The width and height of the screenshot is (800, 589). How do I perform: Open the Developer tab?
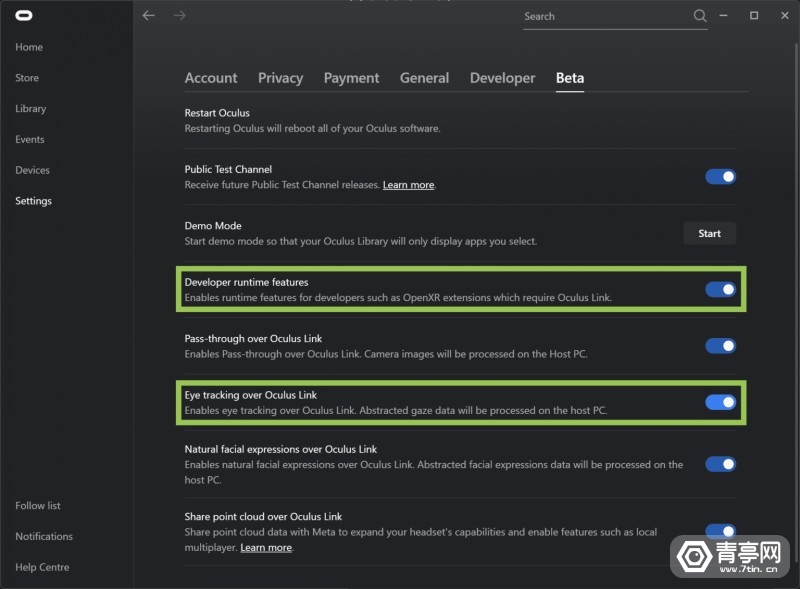click(502, 78)
